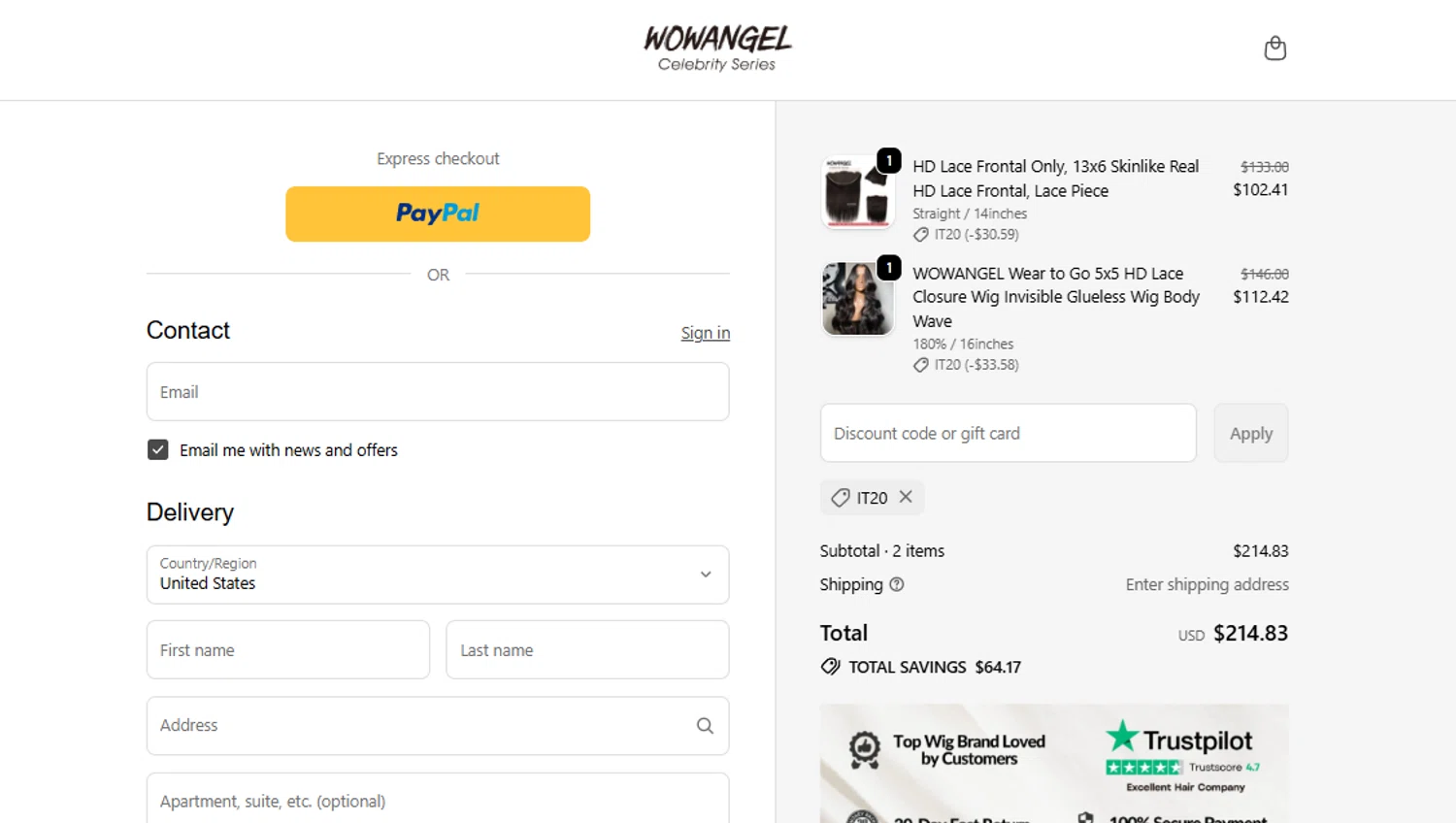
Task: Click the First name field
Action: click(x=288, y=650)
